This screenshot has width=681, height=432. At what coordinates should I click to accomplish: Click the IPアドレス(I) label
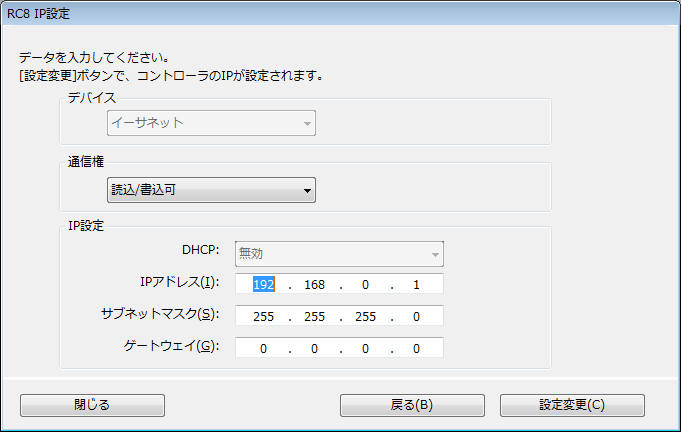click(x=180, y=285)
